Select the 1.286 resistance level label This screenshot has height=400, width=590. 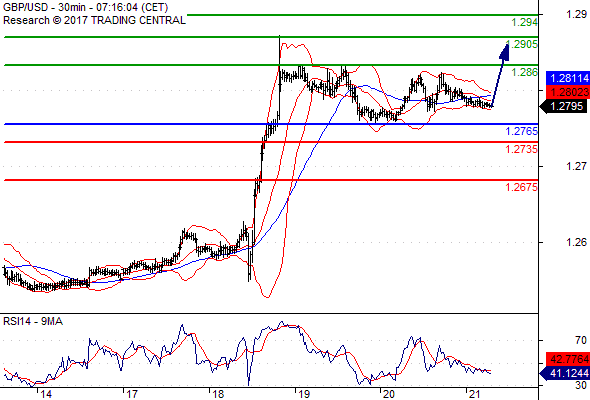coord(525,72)
